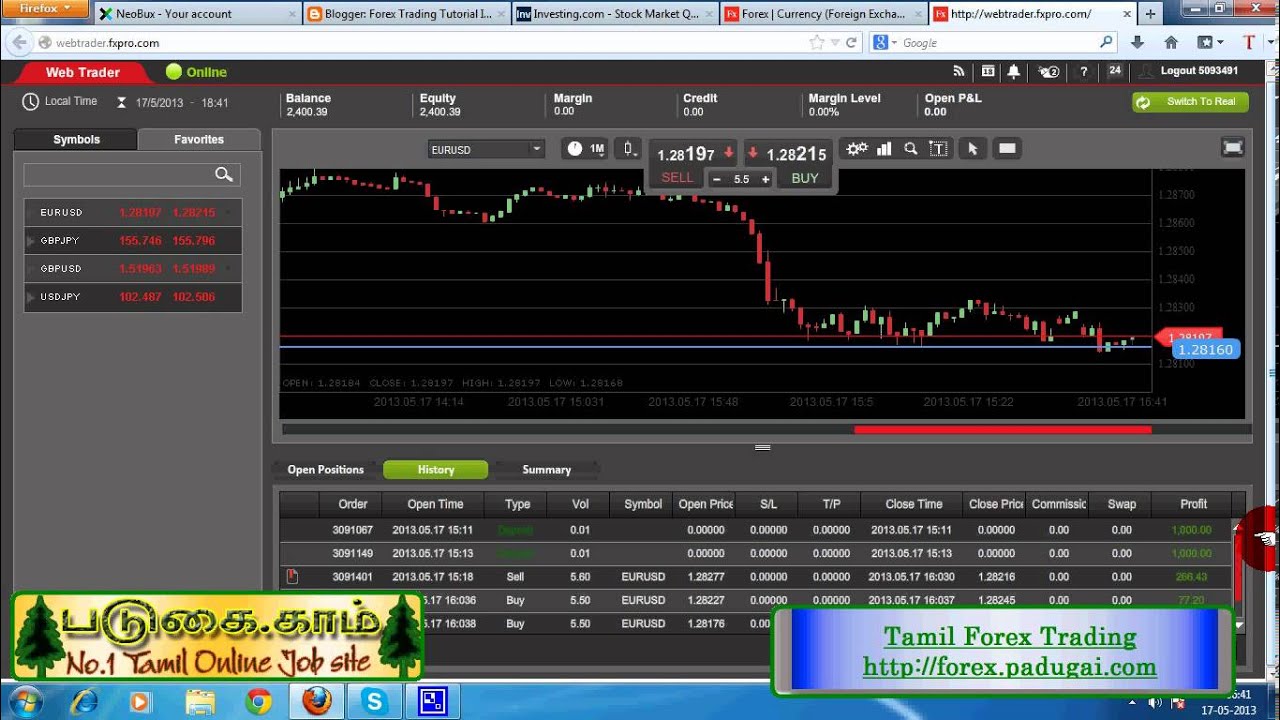Open the candlestick chart type dropdown

(628, 149)
